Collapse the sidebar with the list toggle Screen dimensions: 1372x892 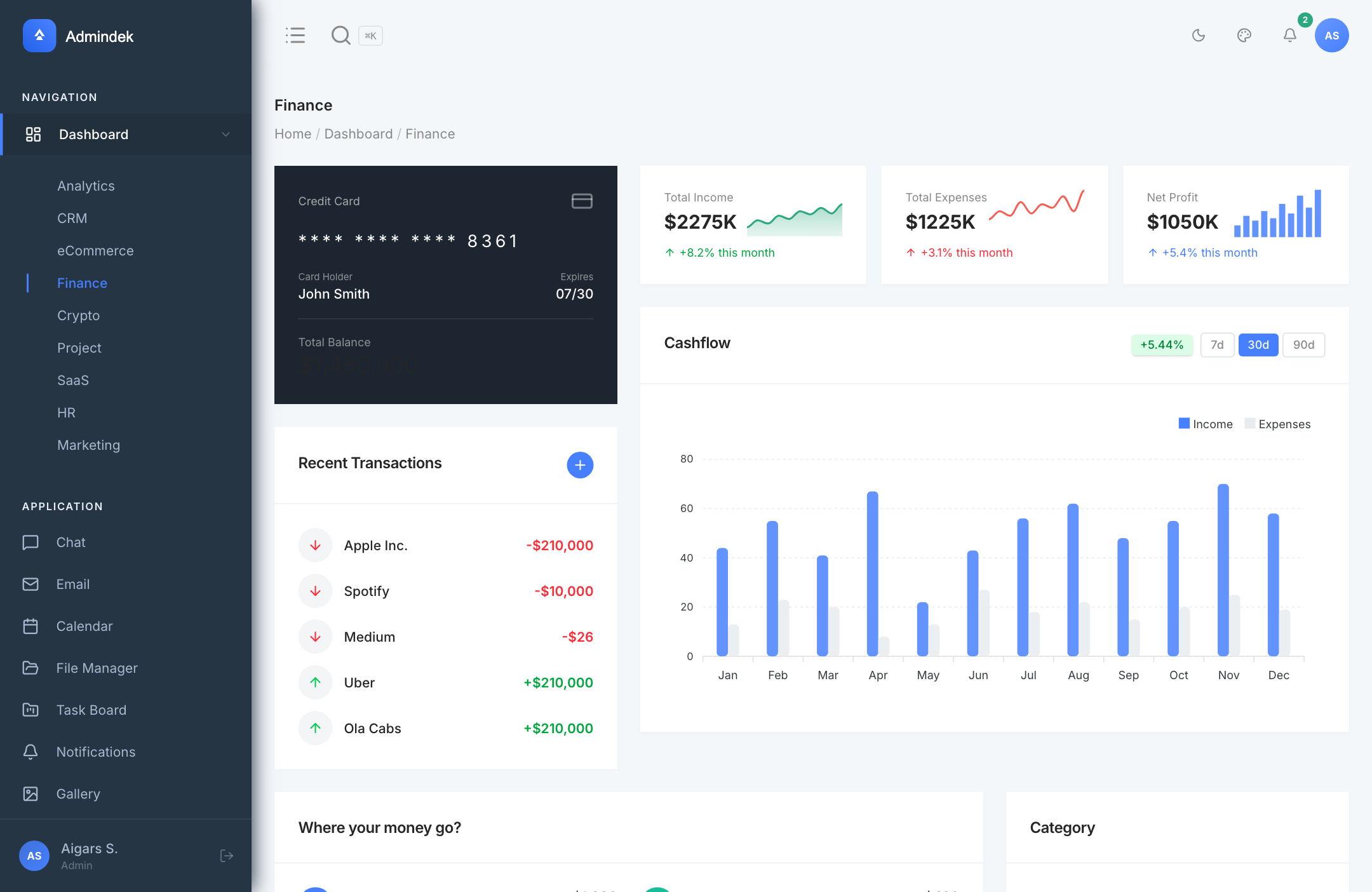point(295,36)
